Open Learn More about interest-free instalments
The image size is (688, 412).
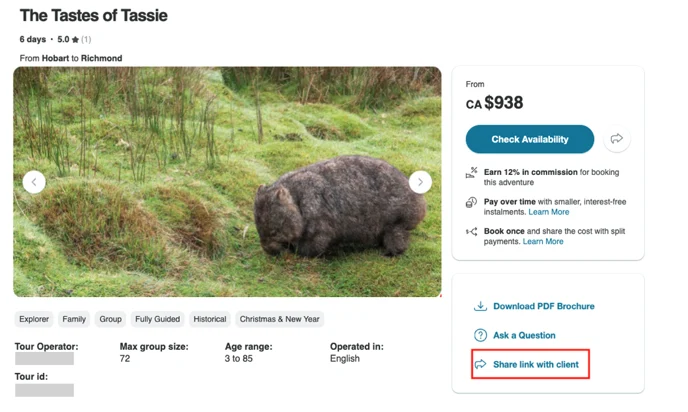click(548, 212)
